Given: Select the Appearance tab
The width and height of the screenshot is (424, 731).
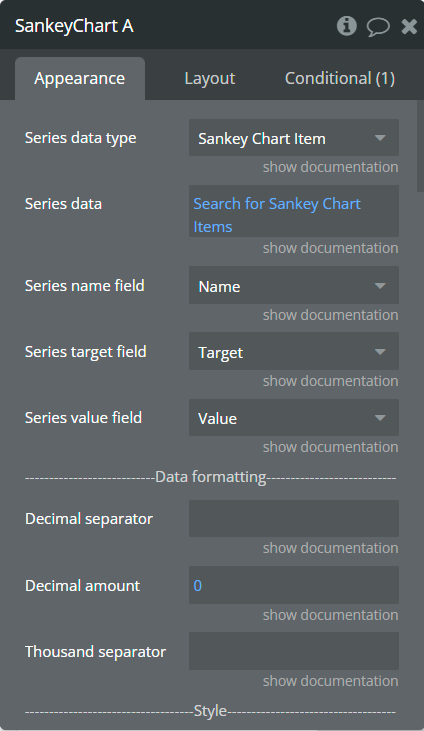Looking at the screenshot, I should click(80, 78).
